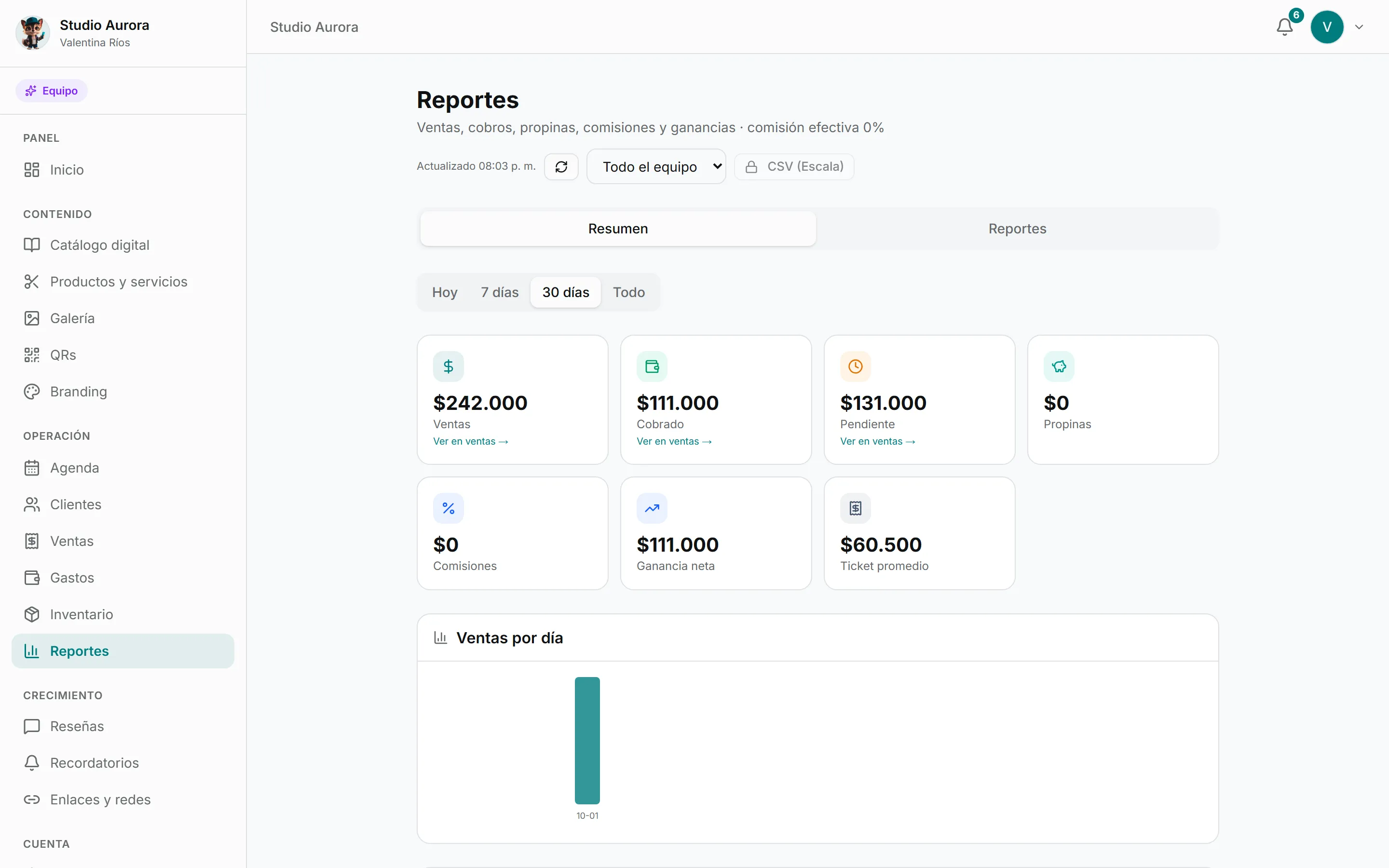
Task: Open Enlaces y redes section
Action: click(123, 800)
